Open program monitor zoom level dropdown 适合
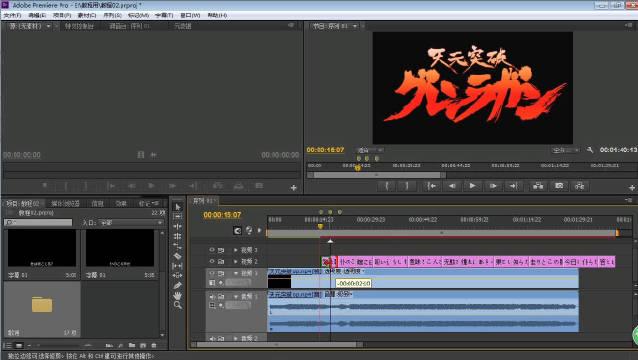Screen dimensions: 638x360 pos(369,150)
